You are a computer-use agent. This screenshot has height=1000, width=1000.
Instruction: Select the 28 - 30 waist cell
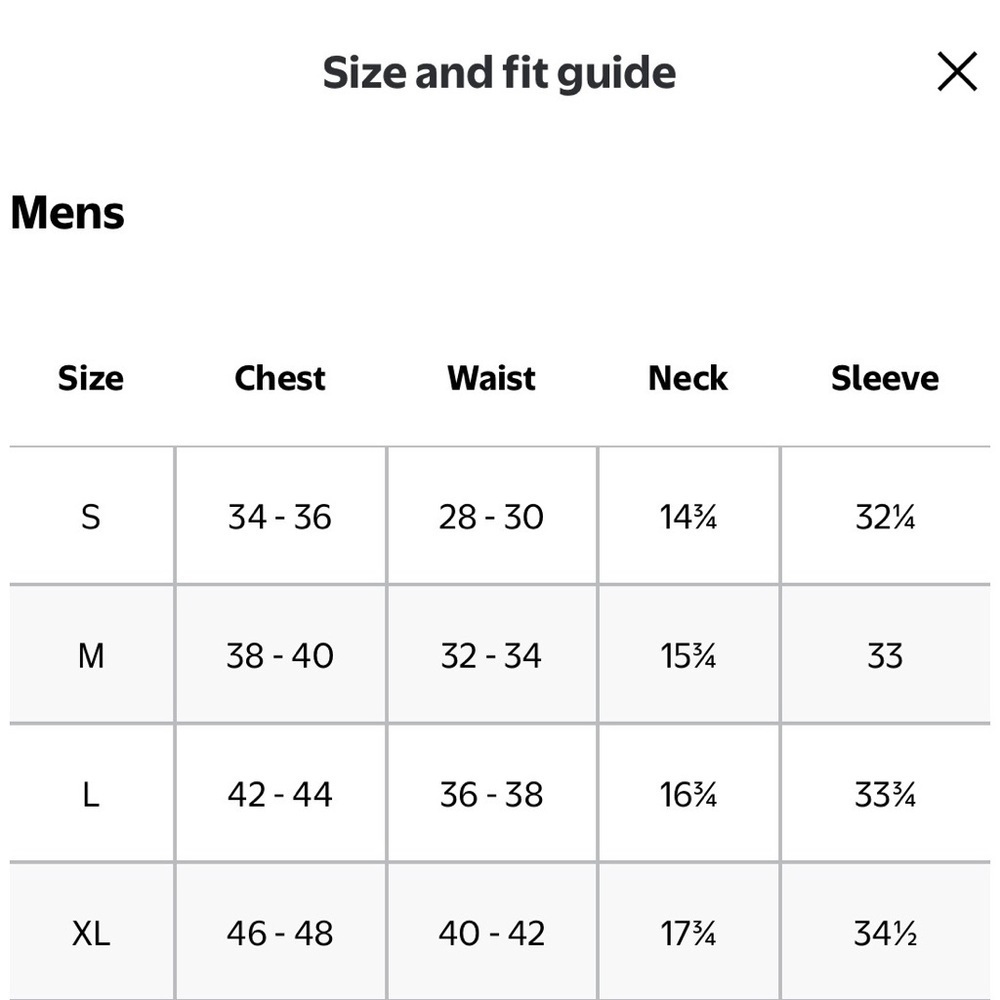pyautogui.click(x=491, y=517)
